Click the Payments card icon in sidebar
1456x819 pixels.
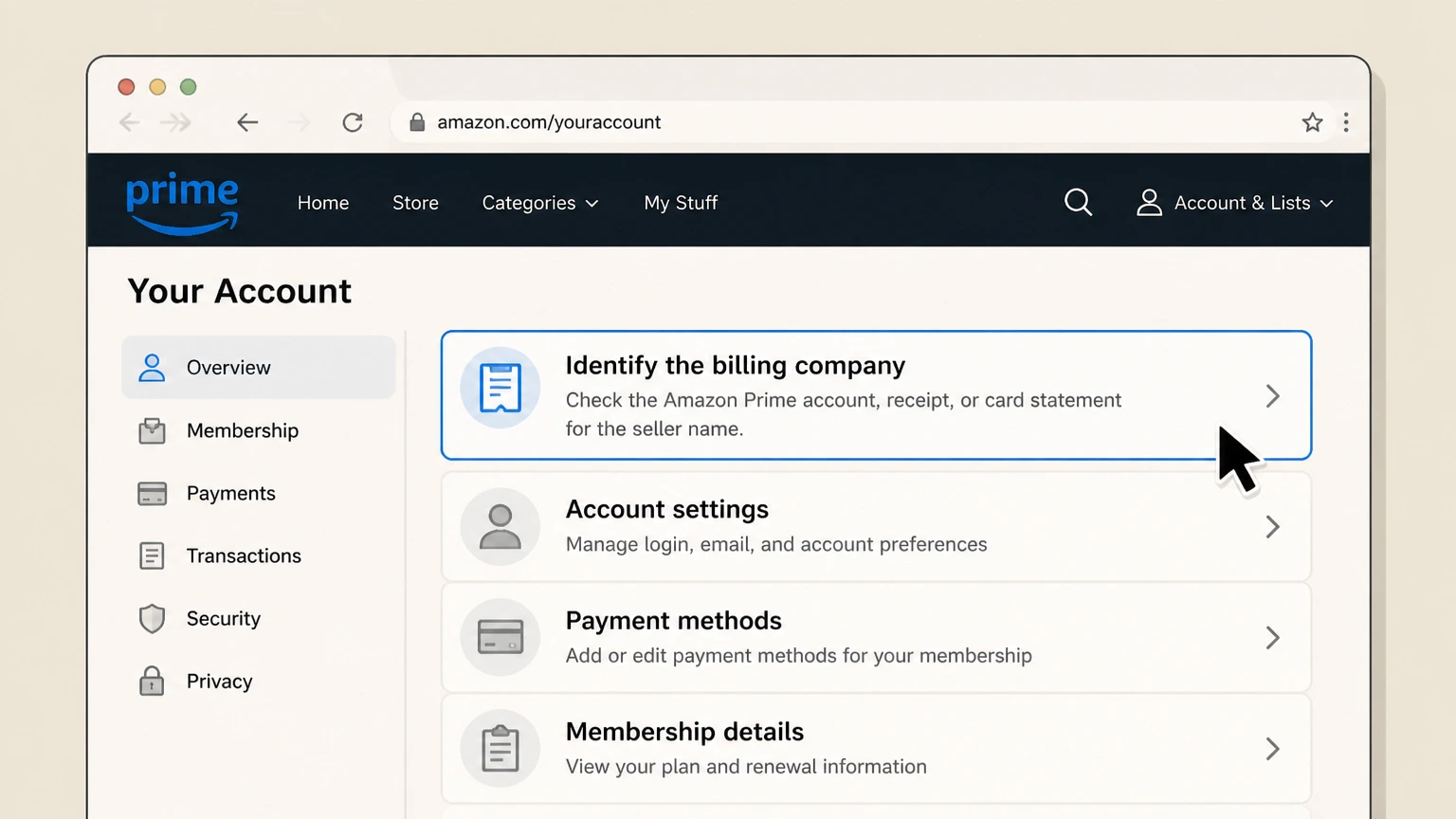pyautogui.click(x=152, y=493)
